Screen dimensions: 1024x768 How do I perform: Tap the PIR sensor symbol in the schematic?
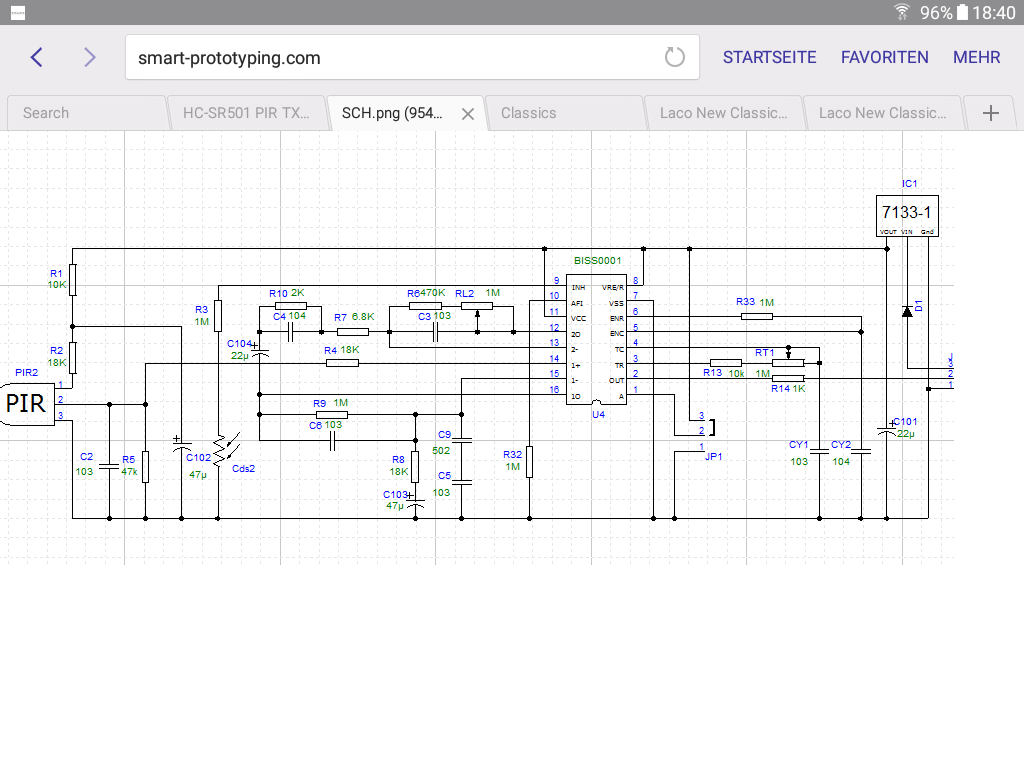tap(27, 403)
